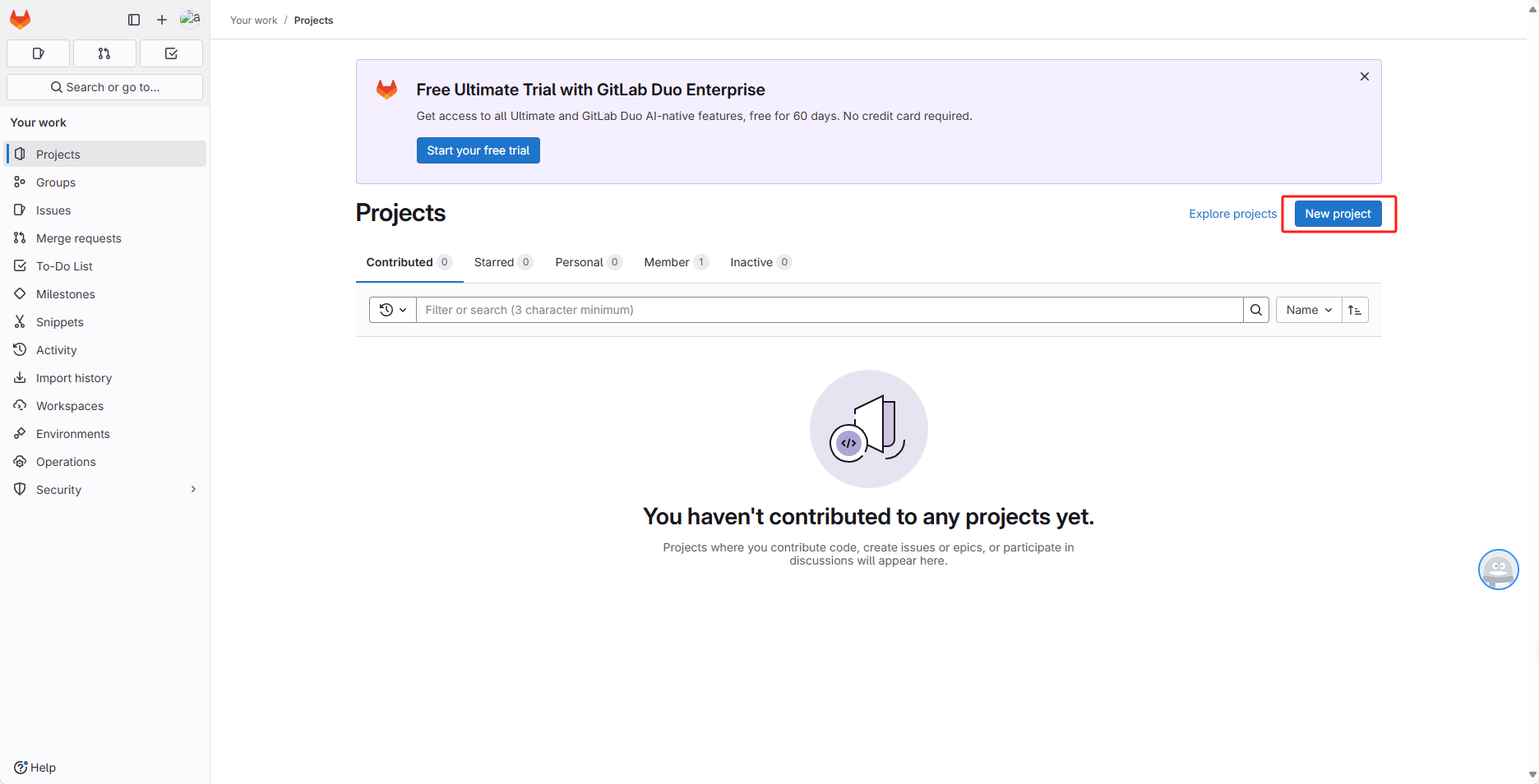This screenshot has height=784, width=1539.
Task: Switch to the Starred projects tab
Action: [x=495, y=261]
